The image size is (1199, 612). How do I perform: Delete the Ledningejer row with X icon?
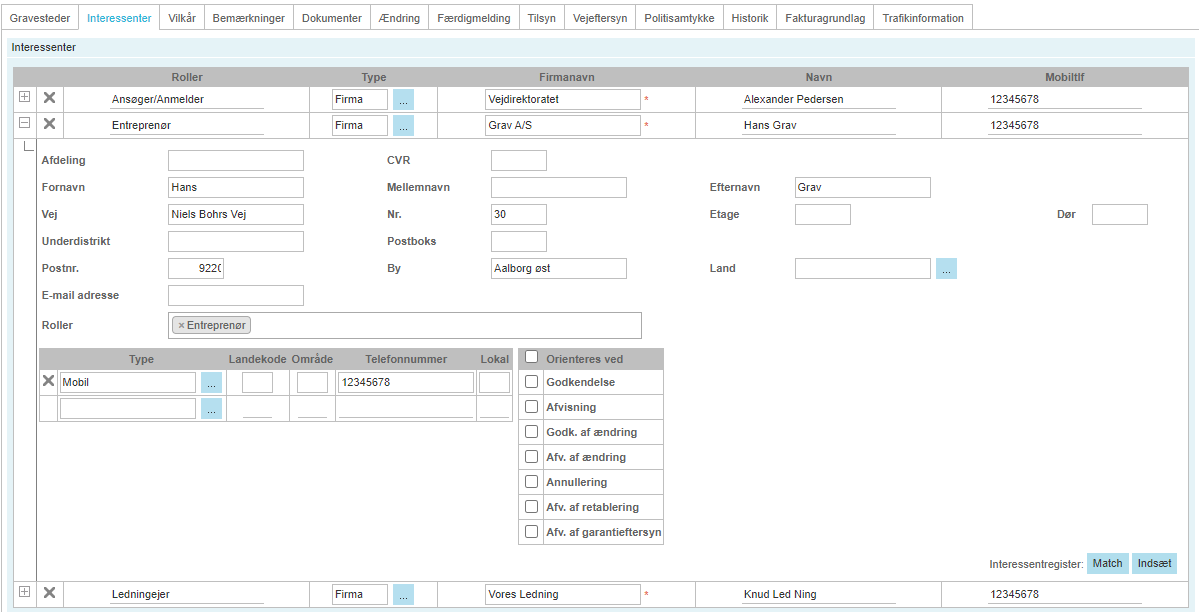pos(48,593)
